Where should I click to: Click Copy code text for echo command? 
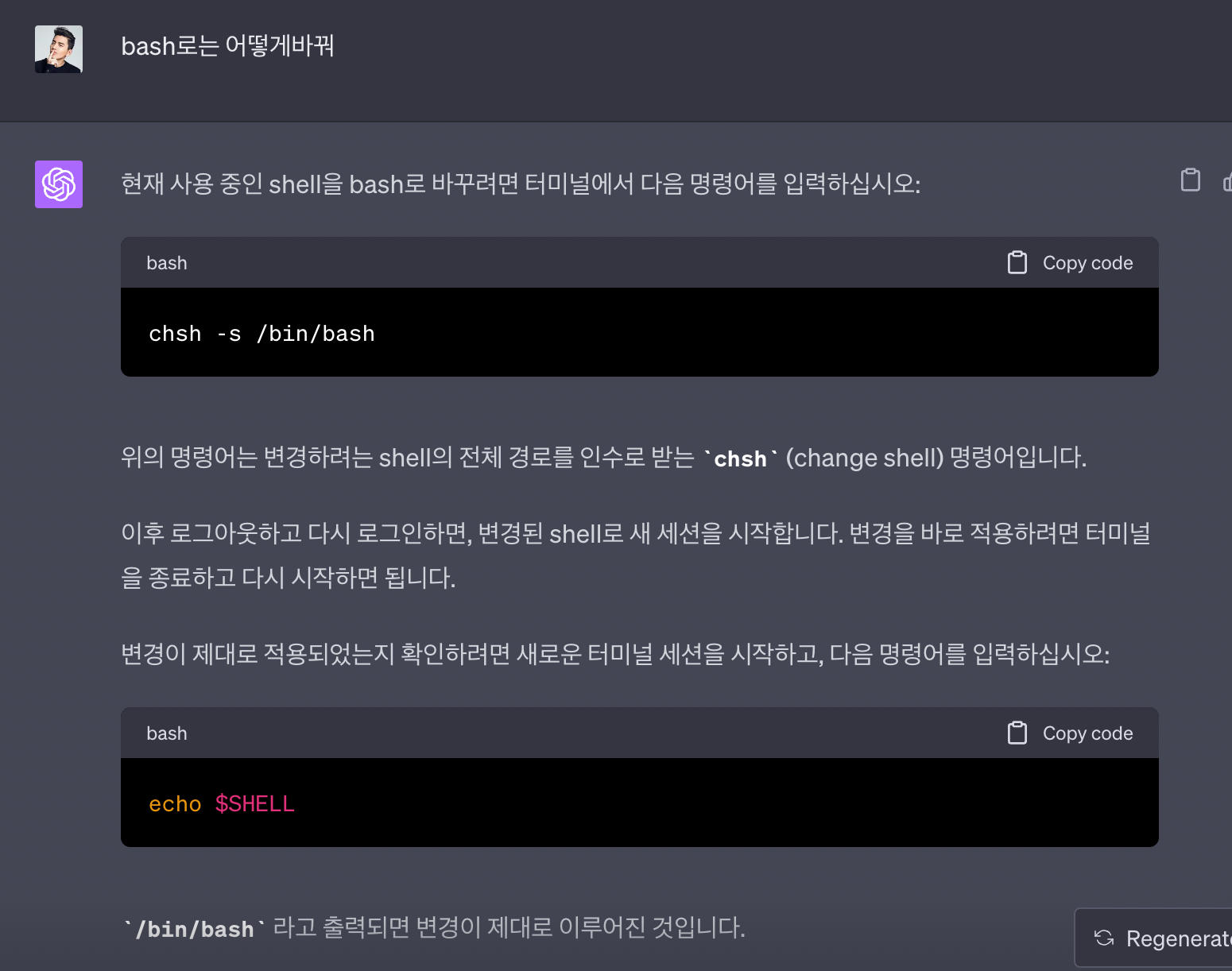[1087, 733]
